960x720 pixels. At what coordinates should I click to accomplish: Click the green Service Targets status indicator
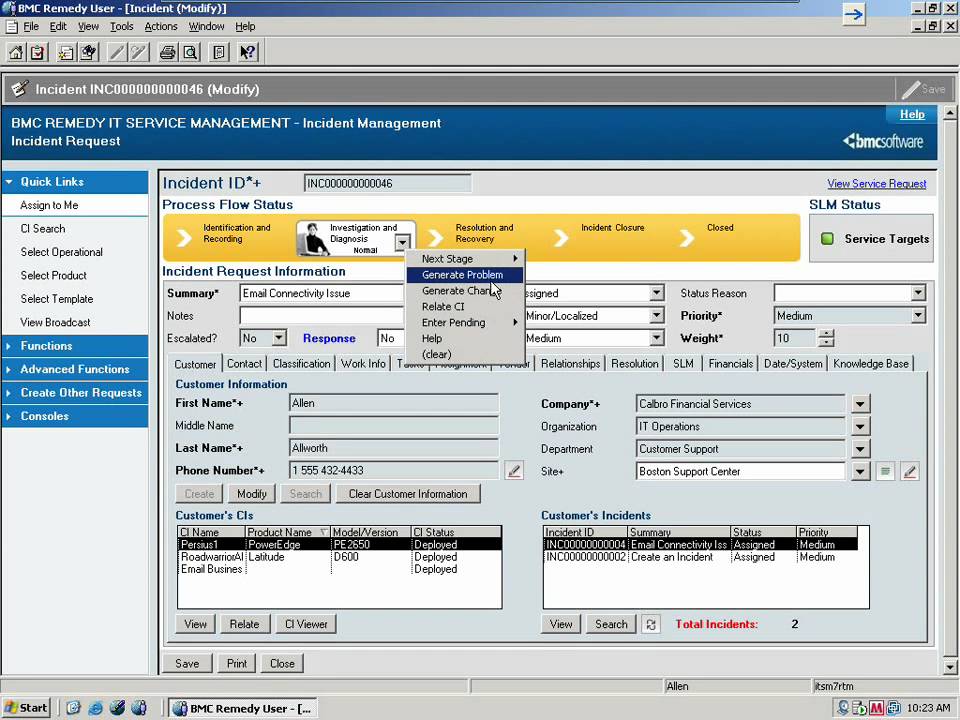coord(827,239)
